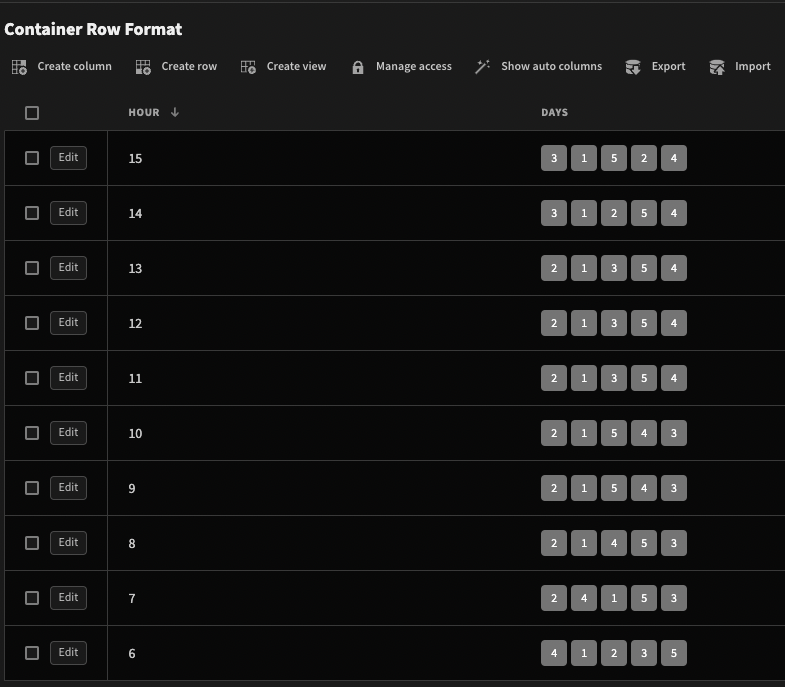Select the checkbox in hour 11 row
The image size is (785, 687).
coord(32,378)
